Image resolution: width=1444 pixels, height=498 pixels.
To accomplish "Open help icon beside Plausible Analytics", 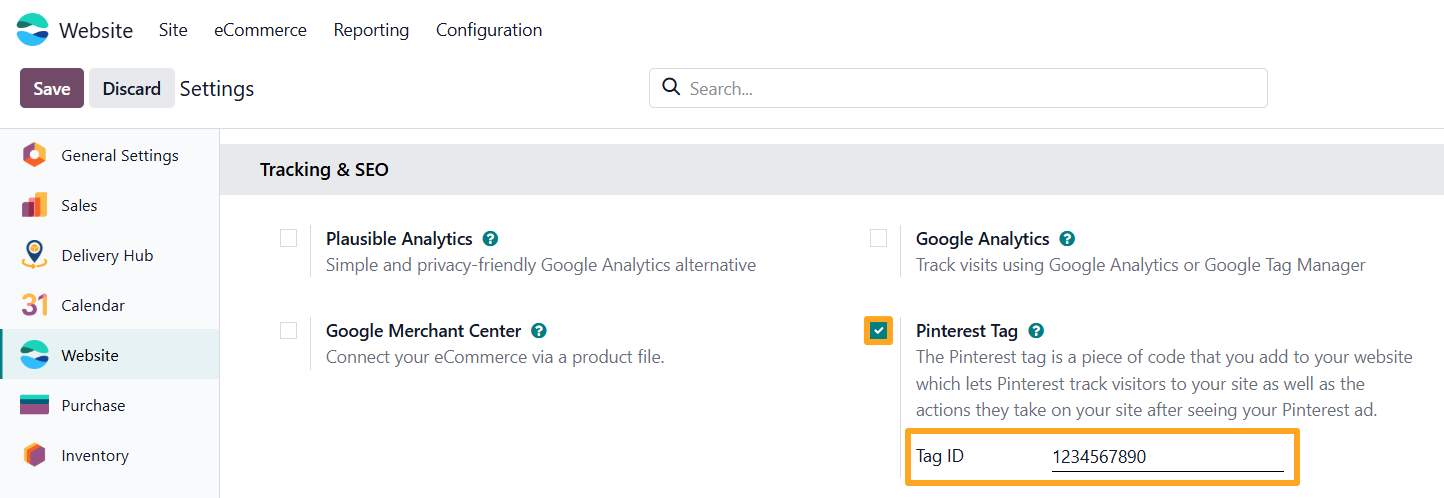I will click(x=490, y=239).
